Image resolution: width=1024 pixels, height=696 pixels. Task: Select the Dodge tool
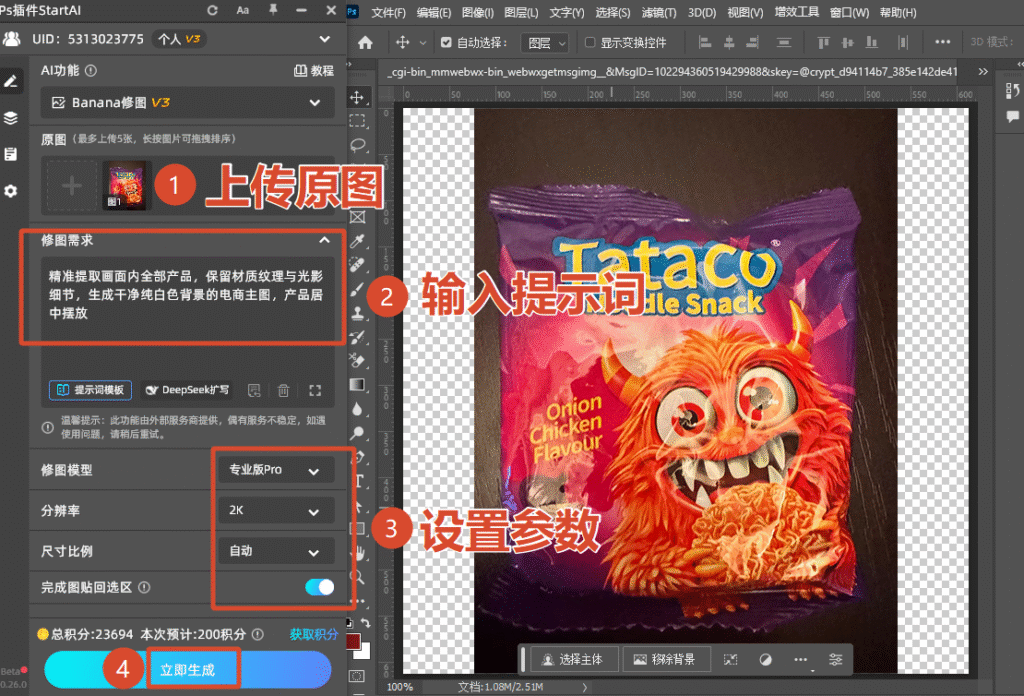(357, 432)
